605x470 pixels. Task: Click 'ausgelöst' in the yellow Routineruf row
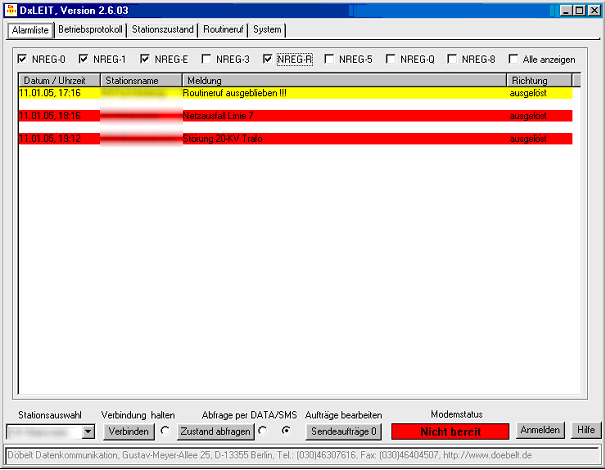click(528, 93)
